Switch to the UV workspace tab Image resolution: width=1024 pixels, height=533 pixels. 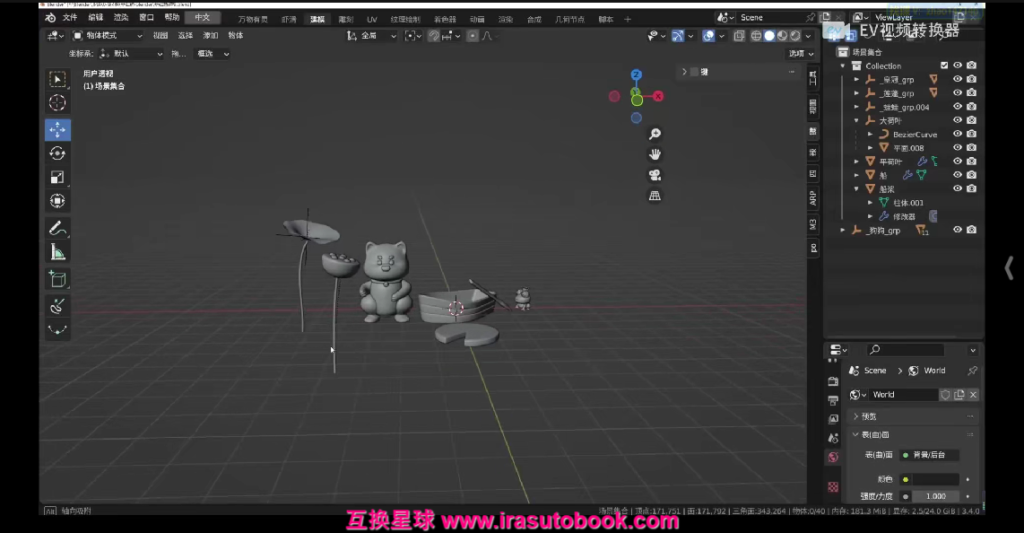(x=372, y=20)
